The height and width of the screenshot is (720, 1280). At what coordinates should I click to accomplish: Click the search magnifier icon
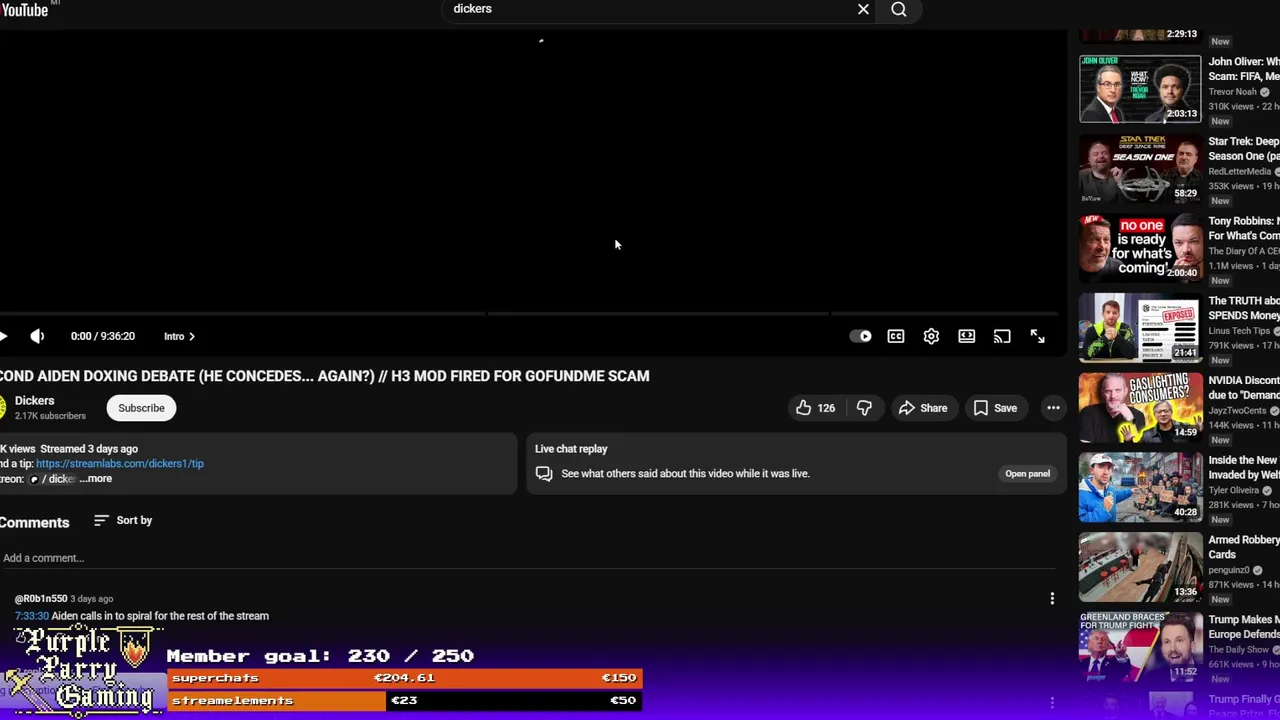tap(899, 9)
